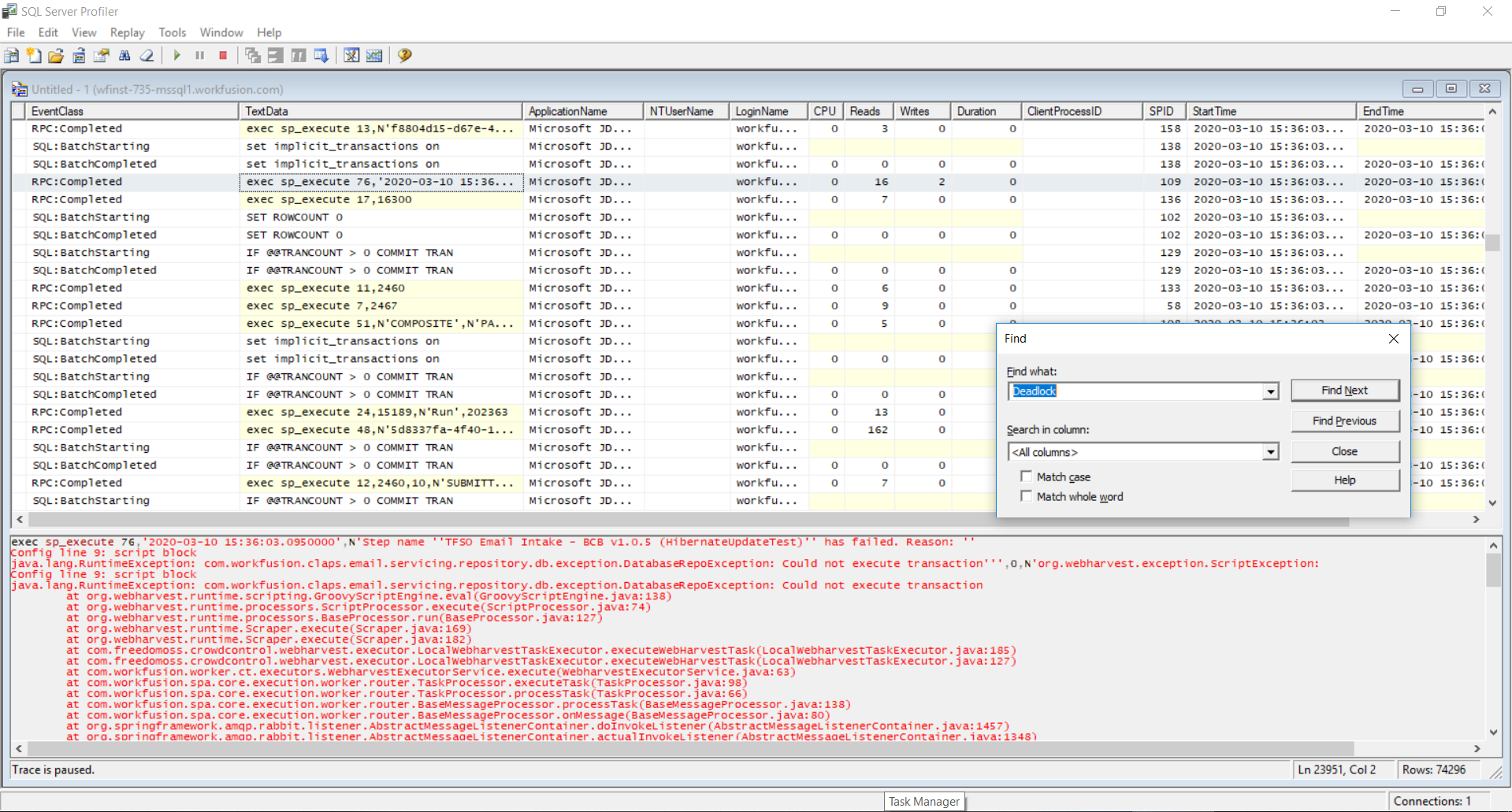Clear the trace window with eraser icon
Image resolution: width=1512 pixels, height=812 pixels.
pyautogui.click(x=147, y=56)
